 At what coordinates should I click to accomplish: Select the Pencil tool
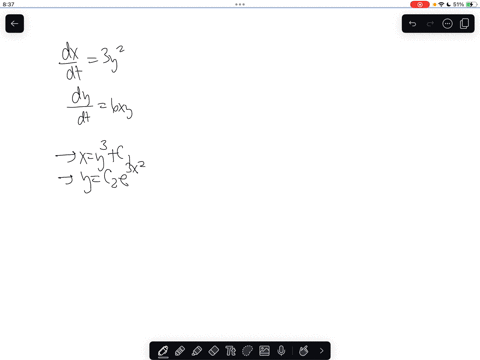point(180,351)
